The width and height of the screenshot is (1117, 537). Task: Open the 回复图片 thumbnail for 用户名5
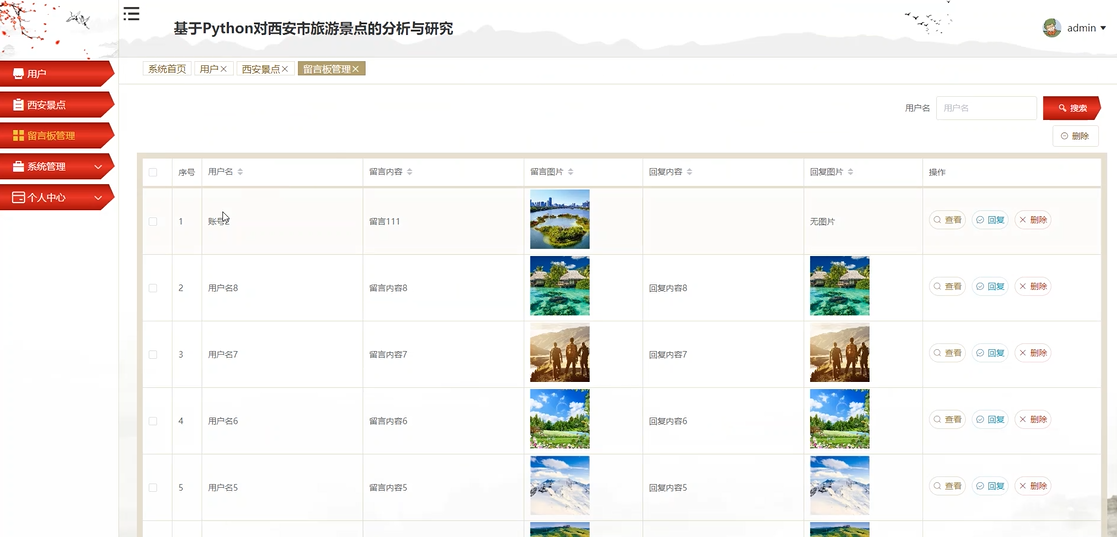tap(840, 486)
